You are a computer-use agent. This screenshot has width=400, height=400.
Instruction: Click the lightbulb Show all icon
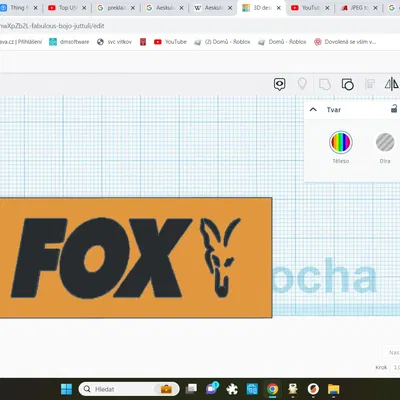point(302,84)
